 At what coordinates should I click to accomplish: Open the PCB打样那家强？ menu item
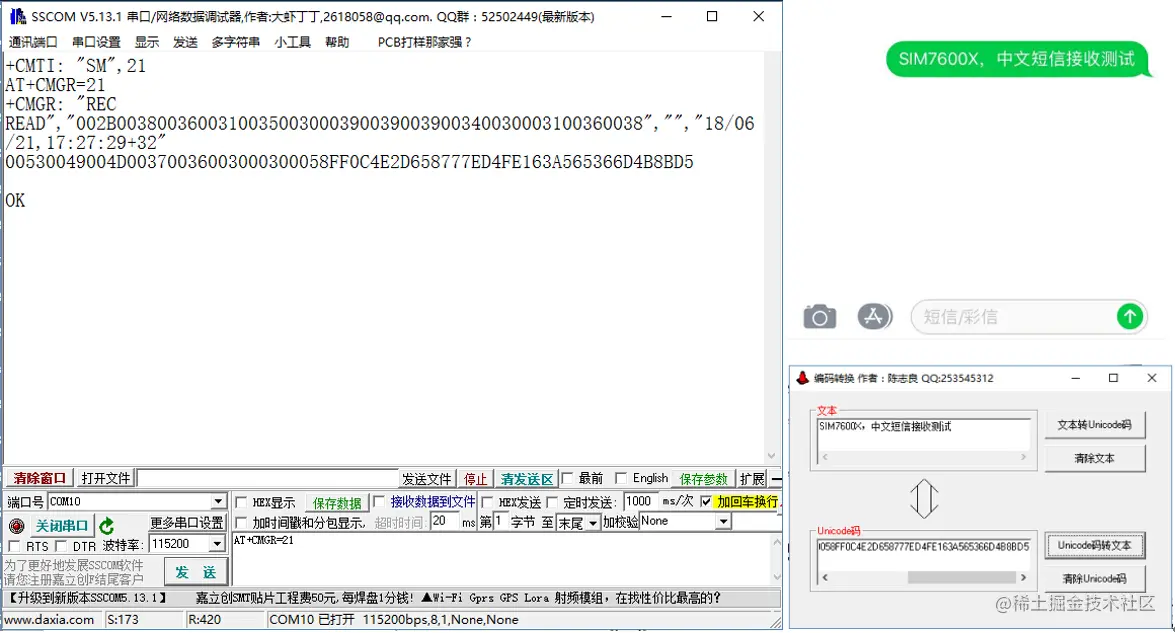click(x=425, y=42)
